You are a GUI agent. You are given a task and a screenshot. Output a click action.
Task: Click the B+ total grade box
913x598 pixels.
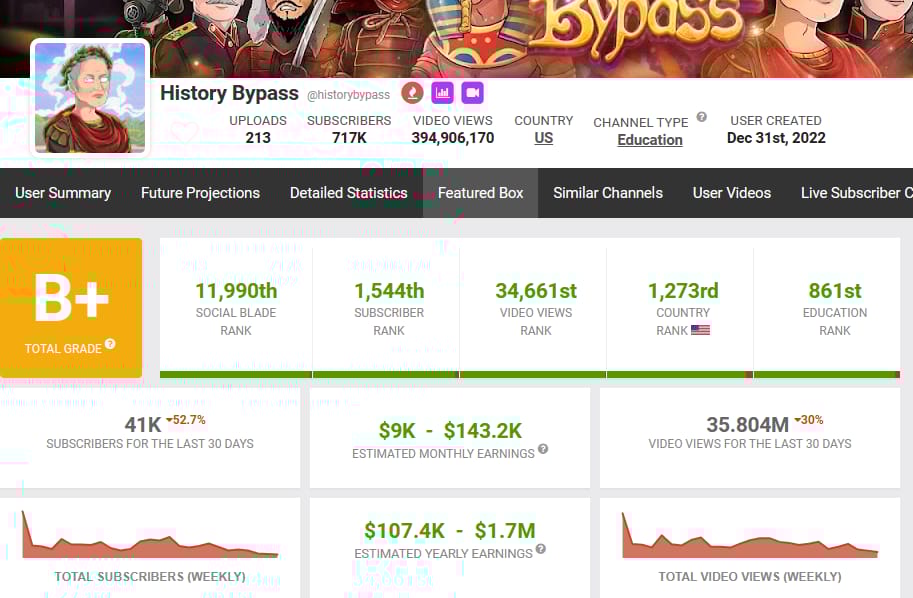pos(71,307)
